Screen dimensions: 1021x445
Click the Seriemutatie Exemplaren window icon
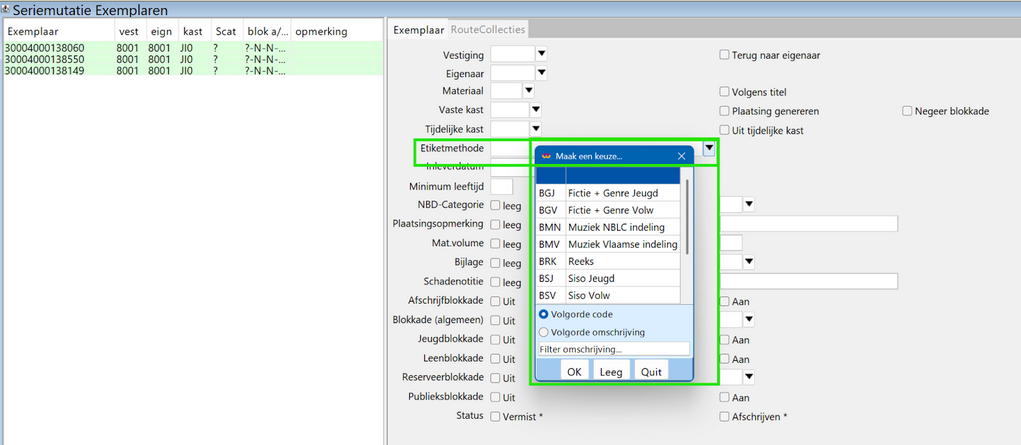(x=6, y=9)
